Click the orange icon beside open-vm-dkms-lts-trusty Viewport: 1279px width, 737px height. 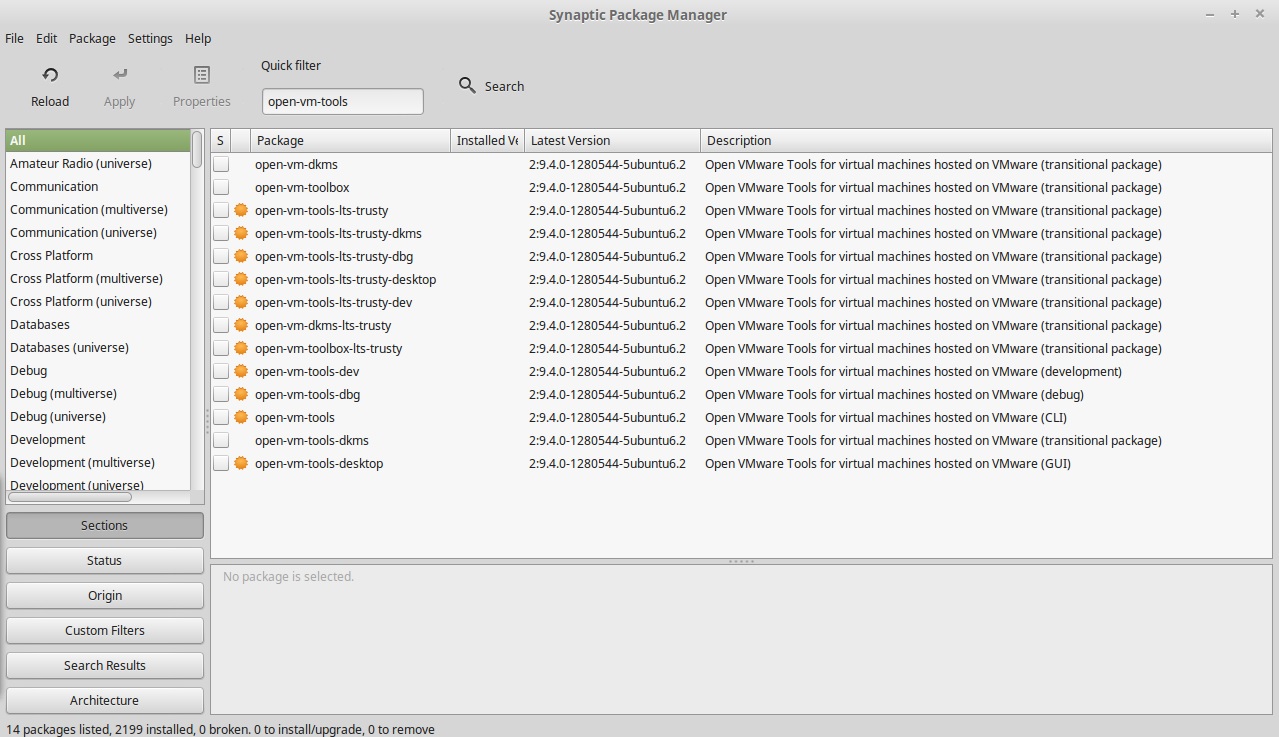point(240,325)
